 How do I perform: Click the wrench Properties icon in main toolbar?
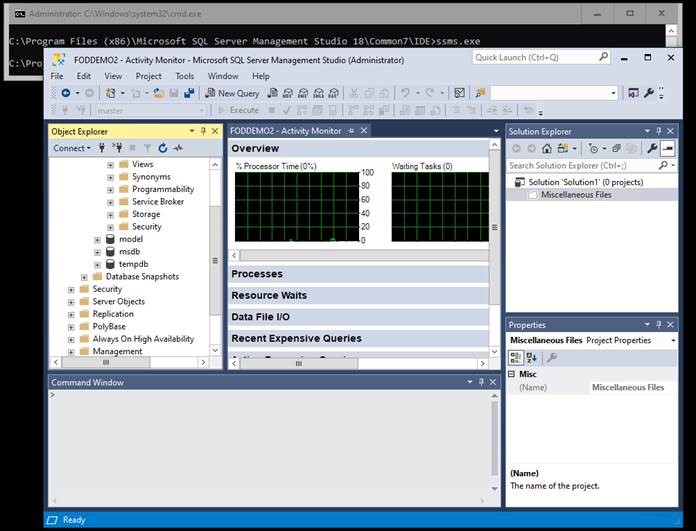[x=649, y=93]
